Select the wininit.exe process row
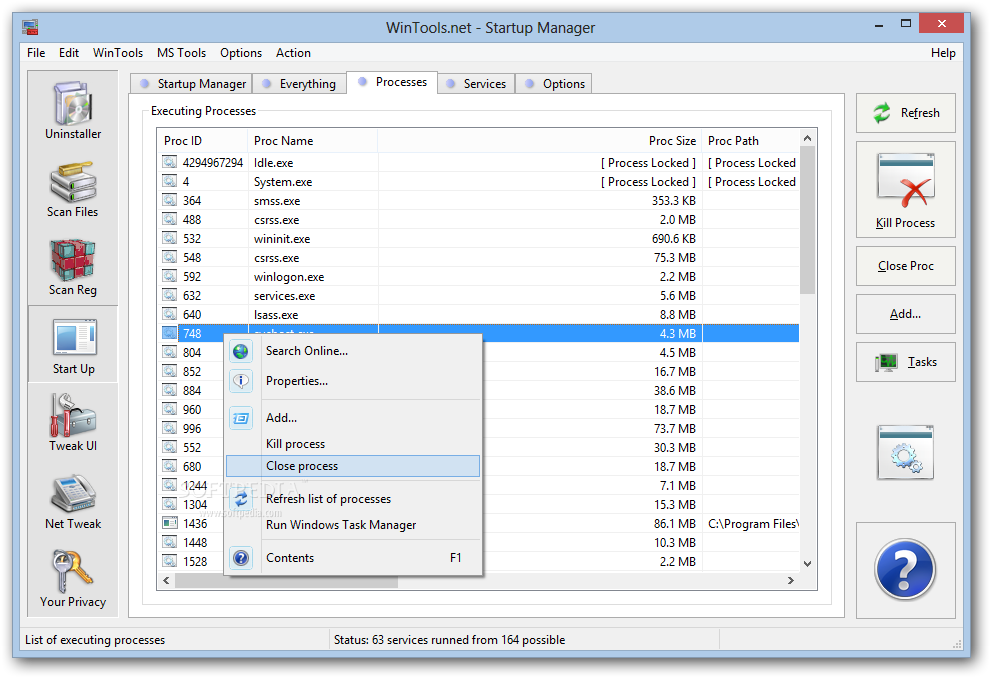The image size is (991, 678). pyautogui.click(x=478, y=239)
